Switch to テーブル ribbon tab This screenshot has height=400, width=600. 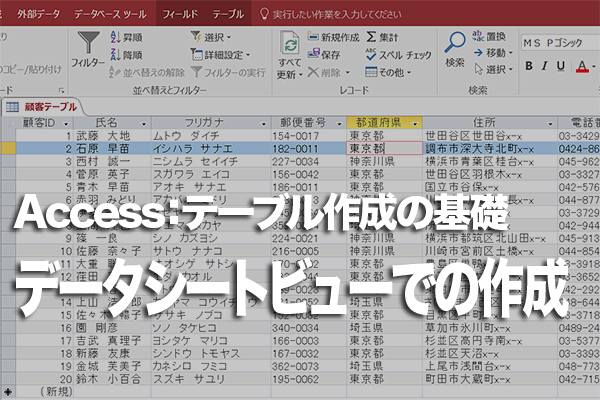point(228,14)
